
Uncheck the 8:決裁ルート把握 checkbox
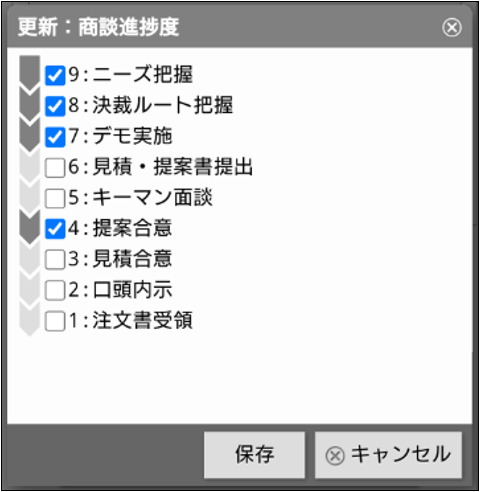pos(55,106)
